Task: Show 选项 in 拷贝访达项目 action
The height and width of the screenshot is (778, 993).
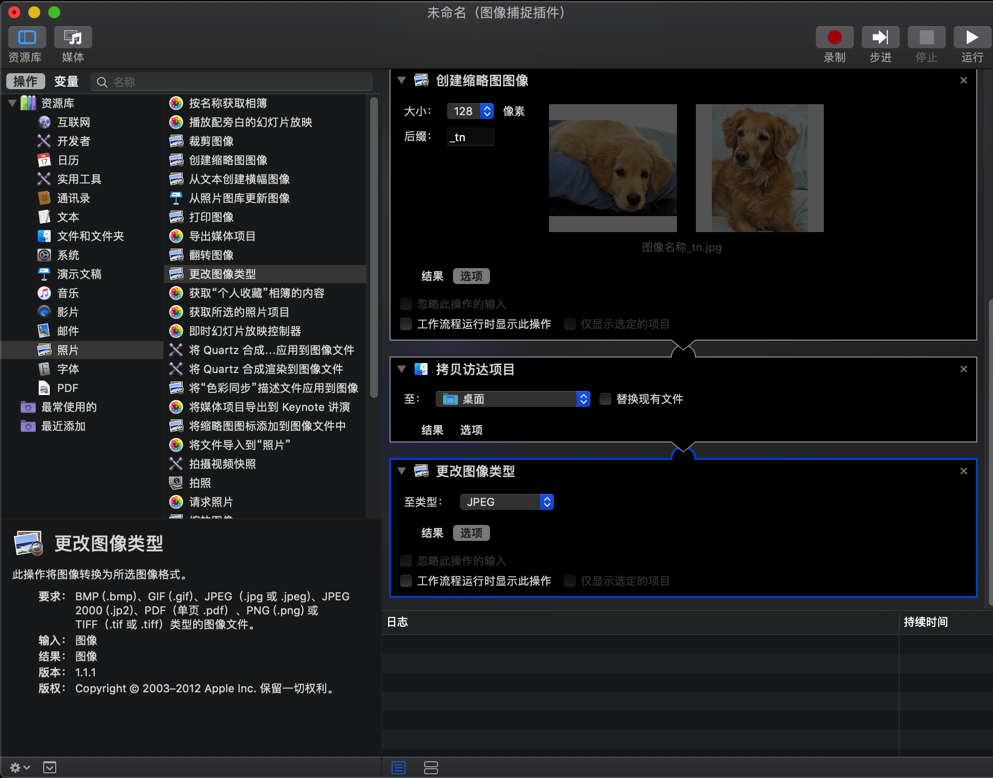Action: pyautogui.click(x=471, y=430)
